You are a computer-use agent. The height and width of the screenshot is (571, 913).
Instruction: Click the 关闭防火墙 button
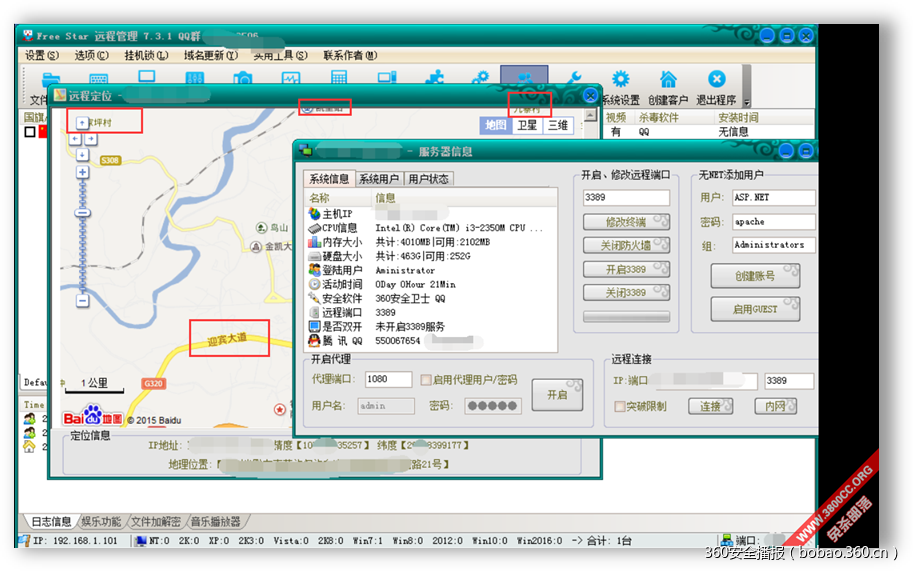[x=626, y=245]
